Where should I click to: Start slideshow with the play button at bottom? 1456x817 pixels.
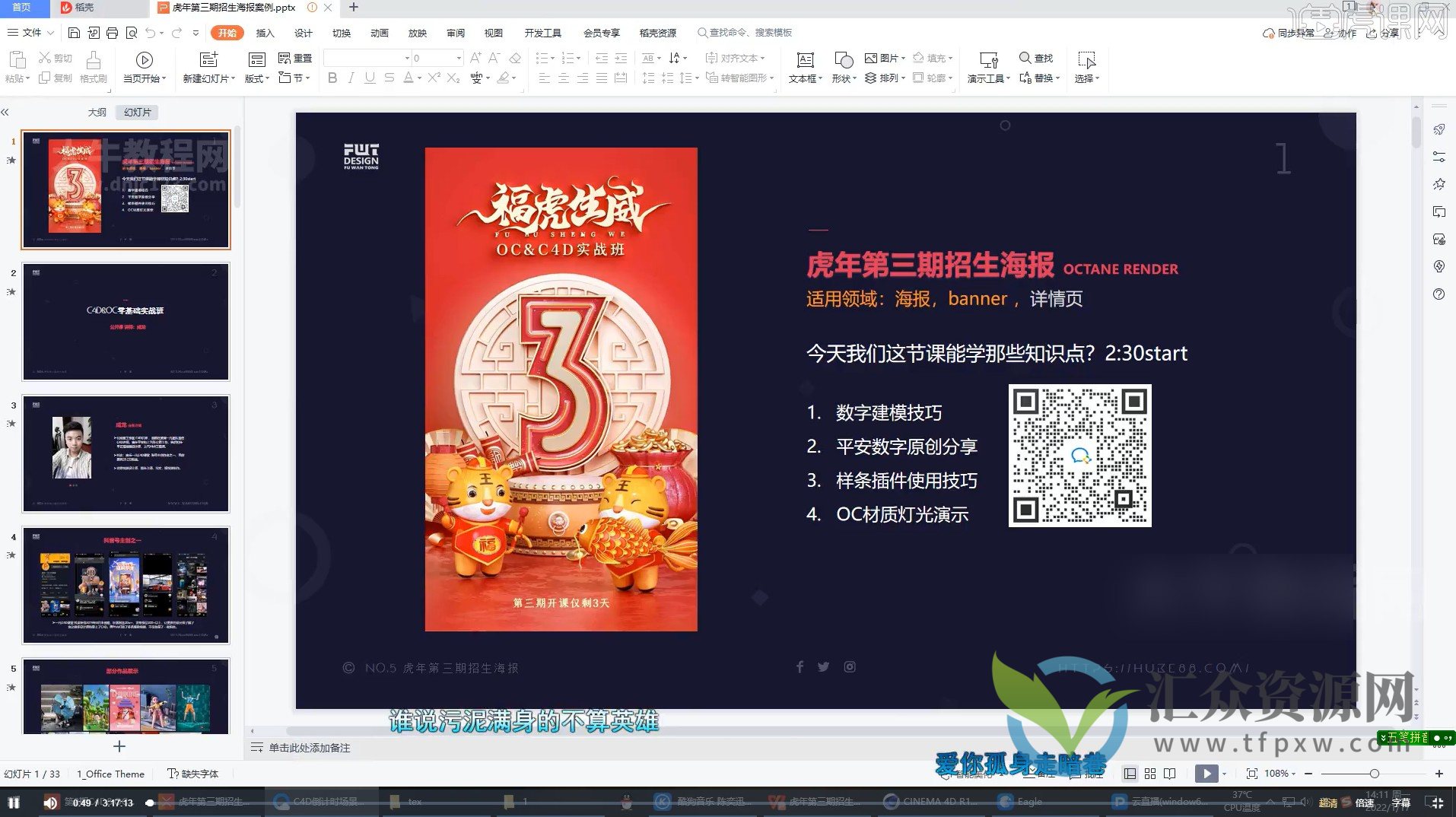pyautogui.click(x=1206, y=773)
